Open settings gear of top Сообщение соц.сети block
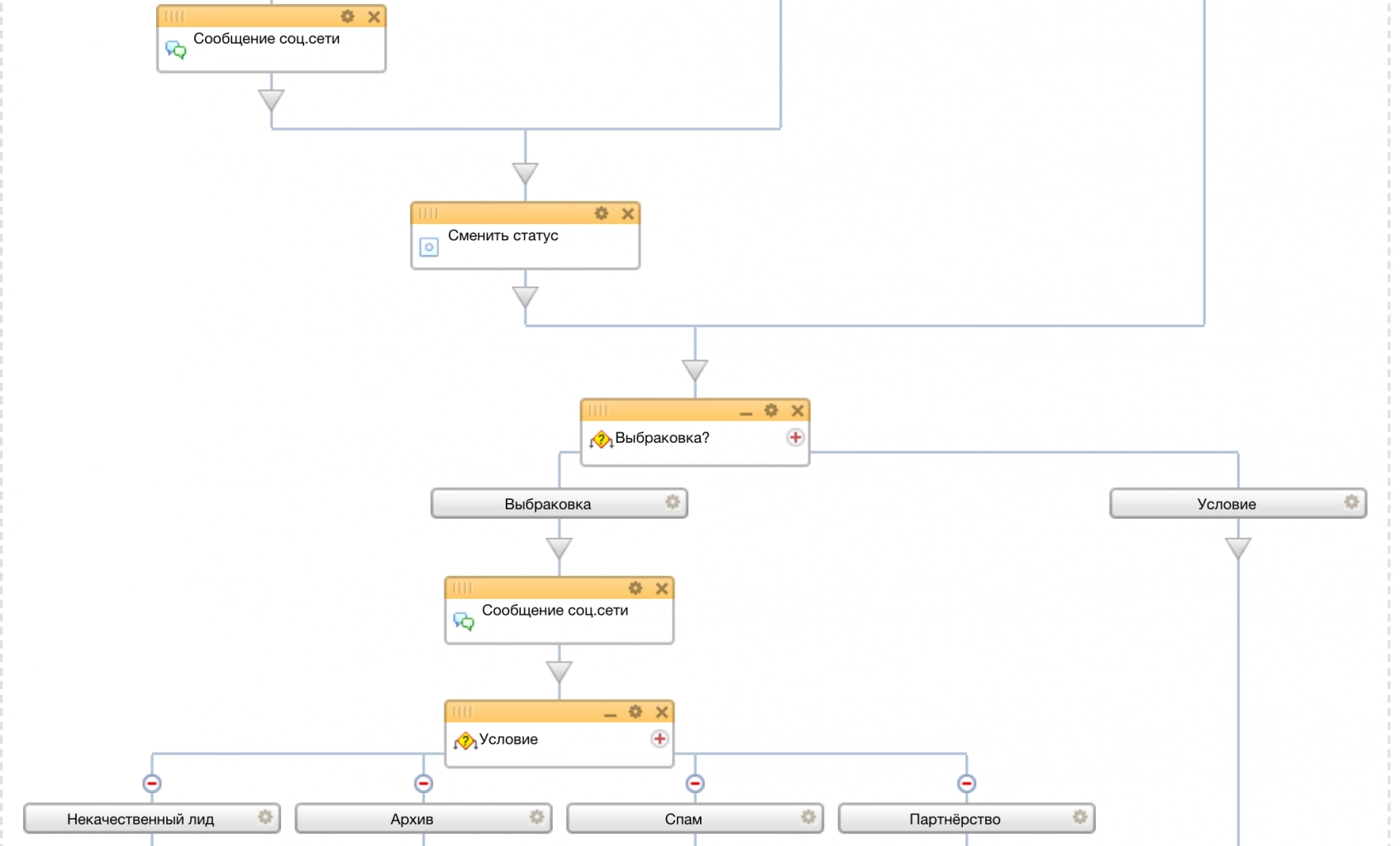The height and width of the screenshot is (846, 1400). pyautogui.click(x=348, y=17)
